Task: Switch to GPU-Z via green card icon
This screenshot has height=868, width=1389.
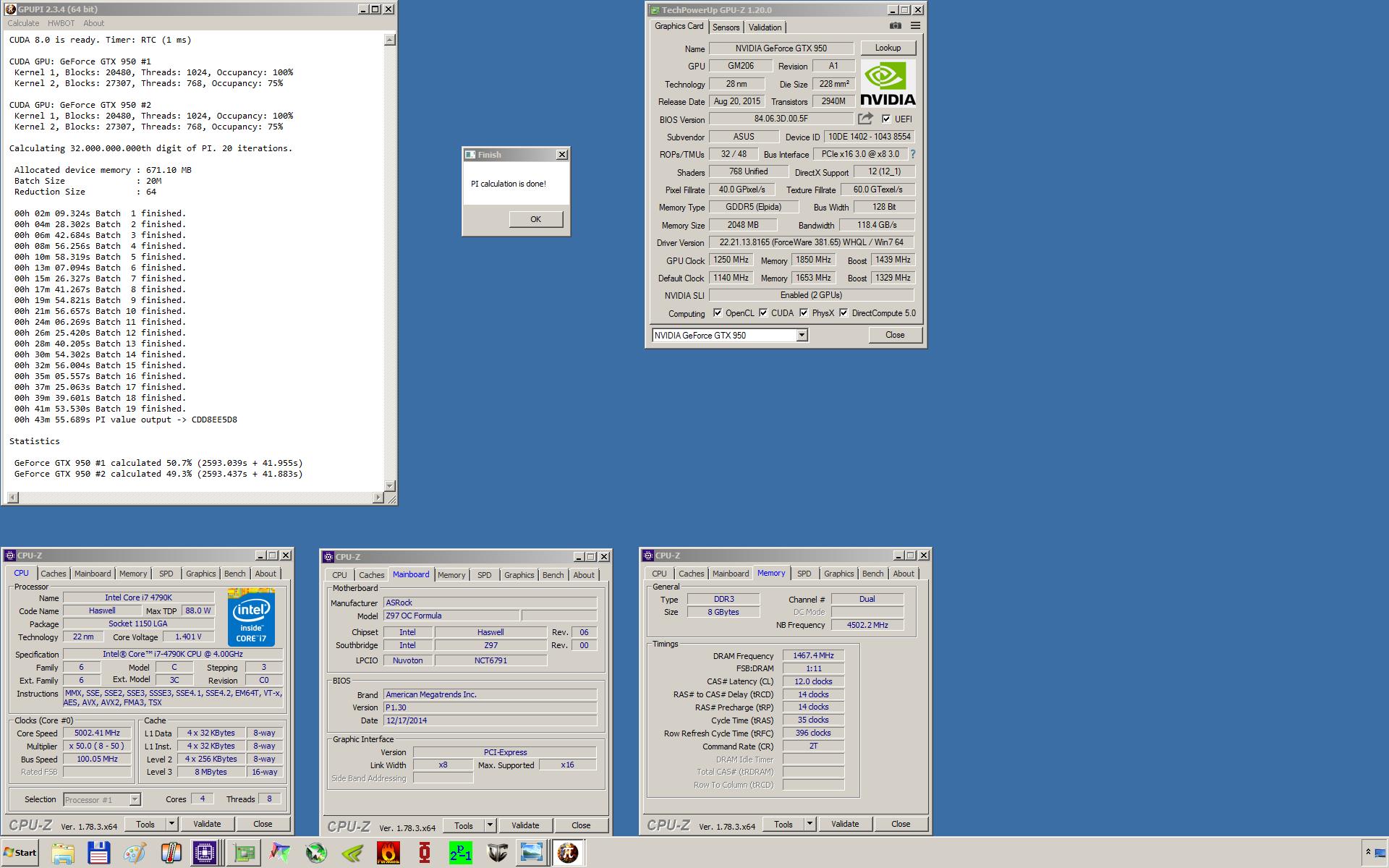Action: click(x=244, y=854)
